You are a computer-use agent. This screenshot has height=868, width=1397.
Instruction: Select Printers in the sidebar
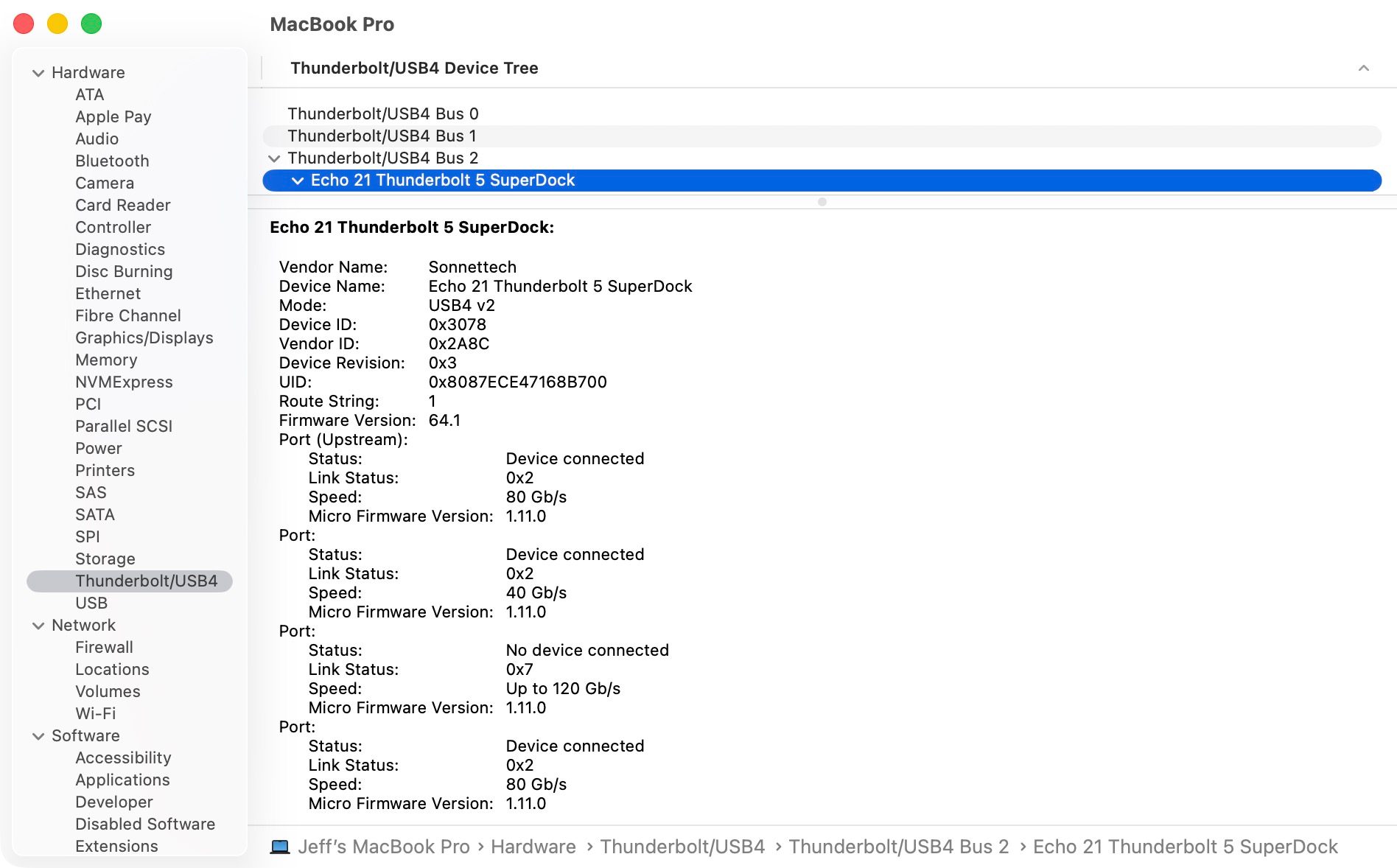[x=105, y=470]
